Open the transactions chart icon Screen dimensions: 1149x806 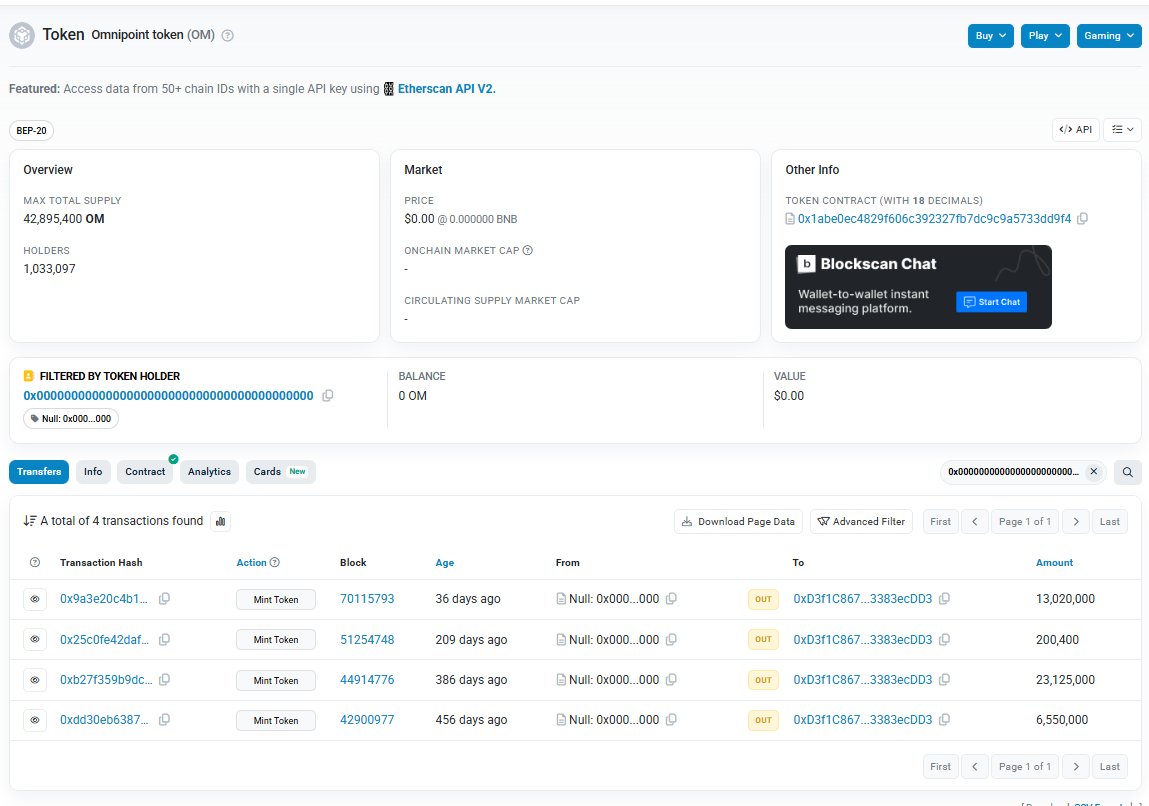point(221,521)
